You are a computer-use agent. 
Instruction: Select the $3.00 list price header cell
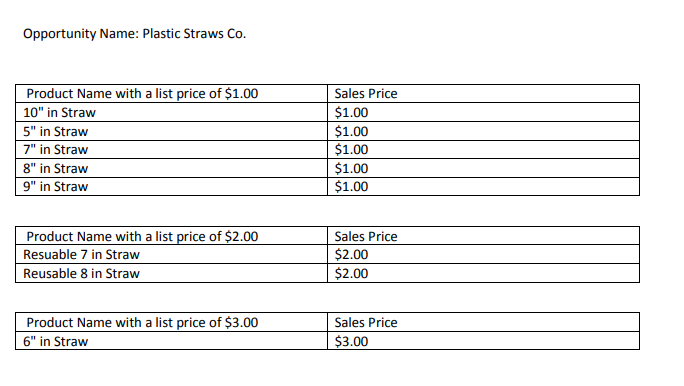point(171,322)
